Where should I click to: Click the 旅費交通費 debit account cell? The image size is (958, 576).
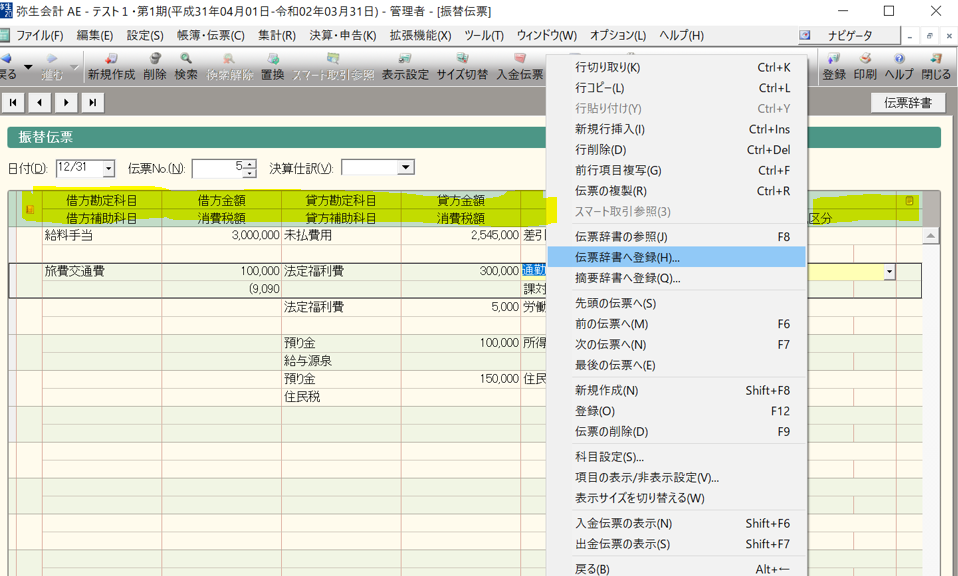point(100,271)
